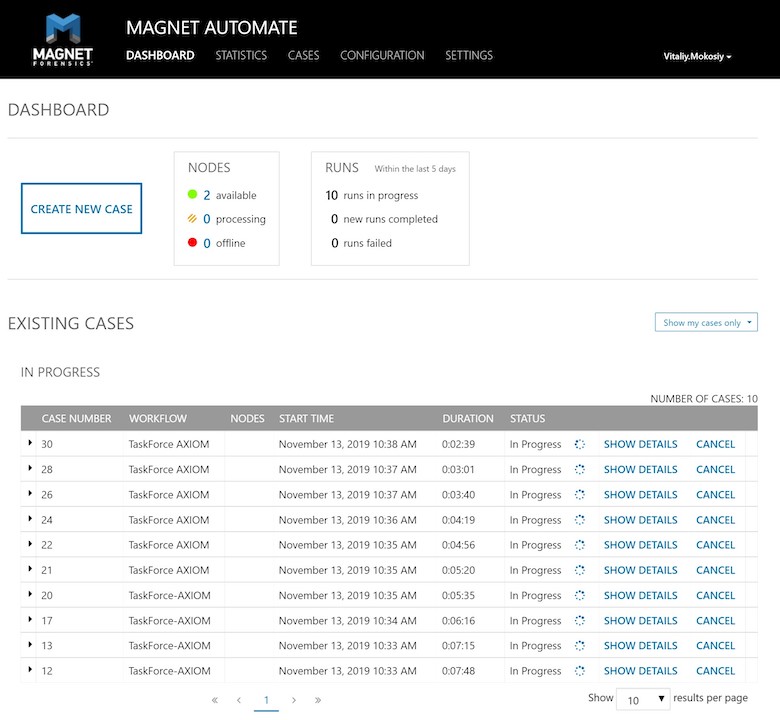
Task: Cancel case 17
Action: pyautogui.click(x=715, y=620)
